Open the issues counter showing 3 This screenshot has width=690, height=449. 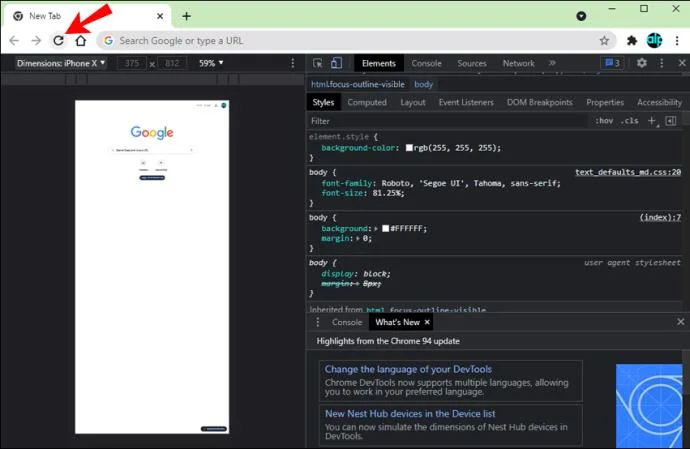[613, 63]
